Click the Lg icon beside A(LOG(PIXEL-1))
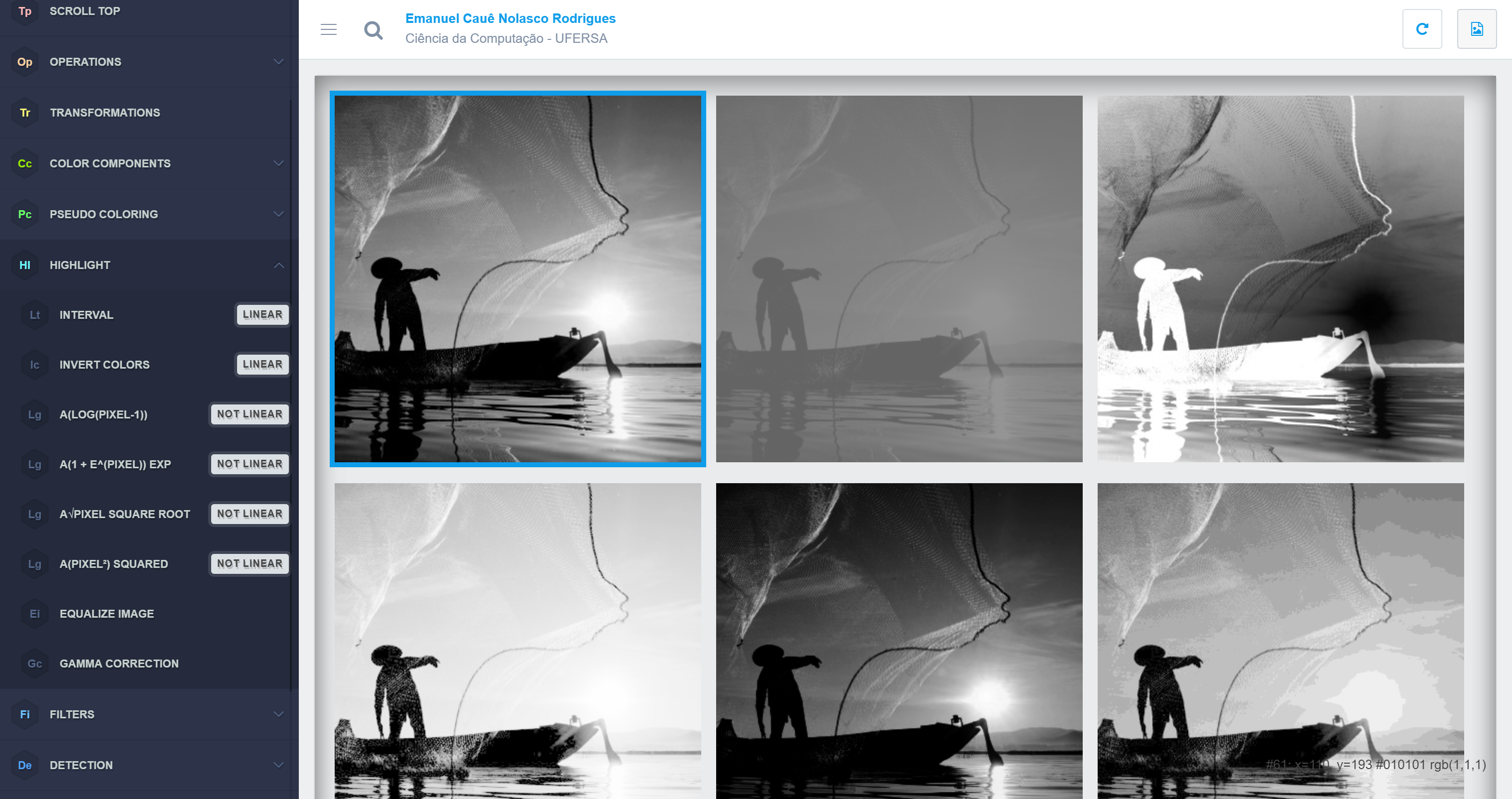Viewport: 1512px width, 799px height. (35, 414)
